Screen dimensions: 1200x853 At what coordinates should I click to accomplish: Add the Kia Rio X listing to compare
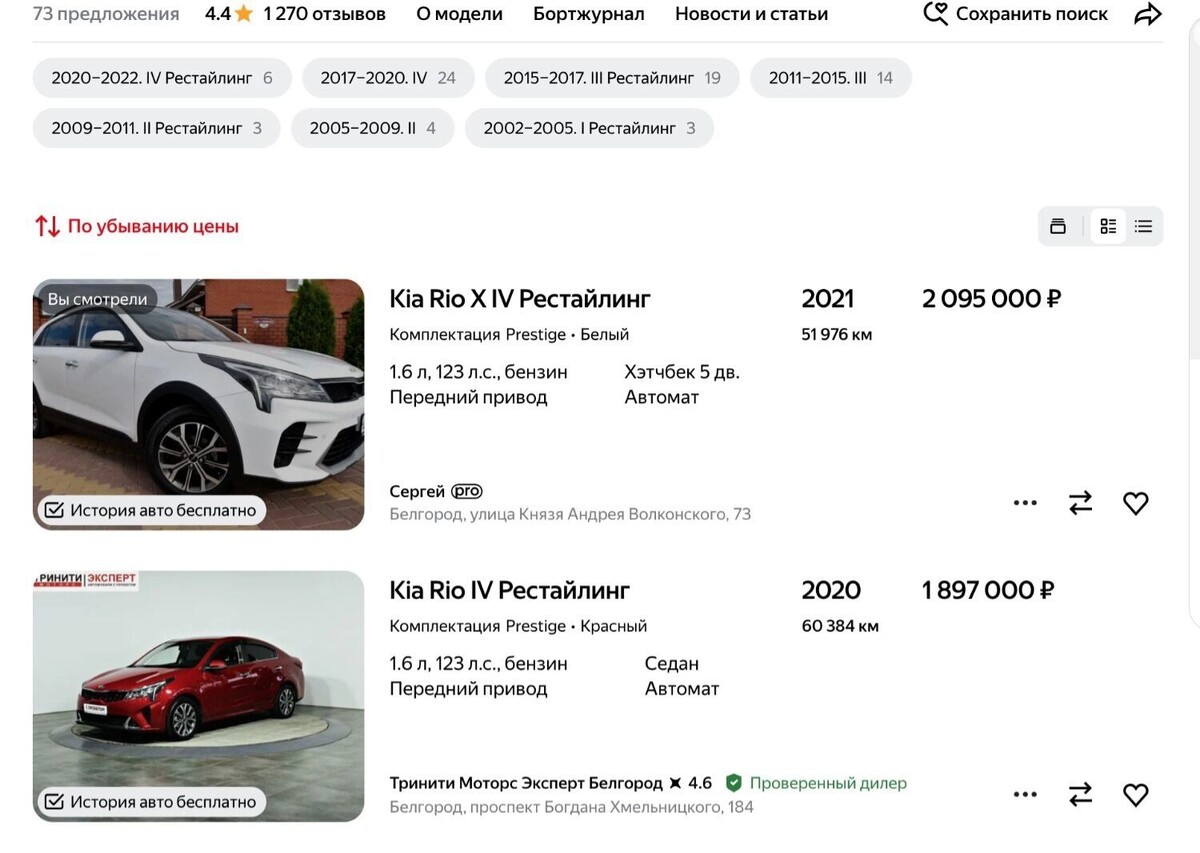coord(1081,503)
